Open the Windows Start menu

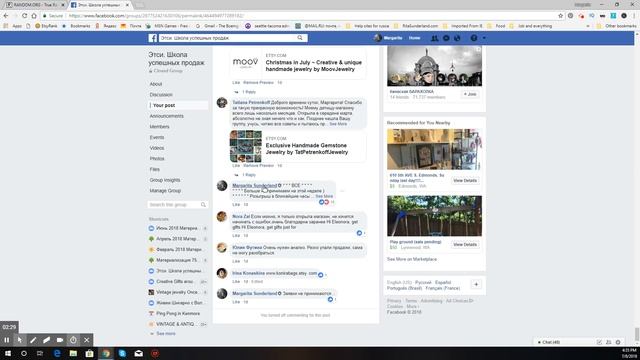(8, 353)
